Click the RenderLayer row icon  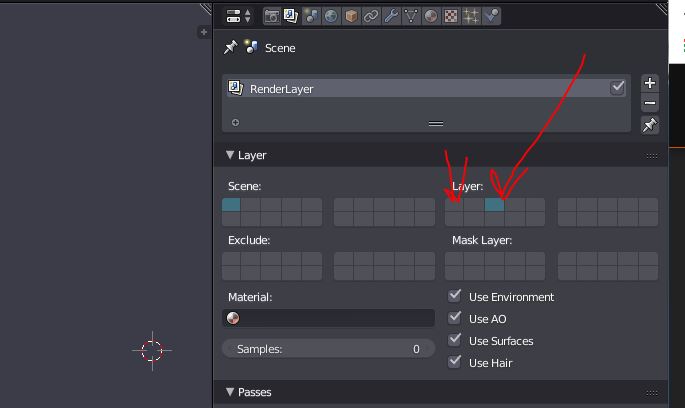pos(235,88)
